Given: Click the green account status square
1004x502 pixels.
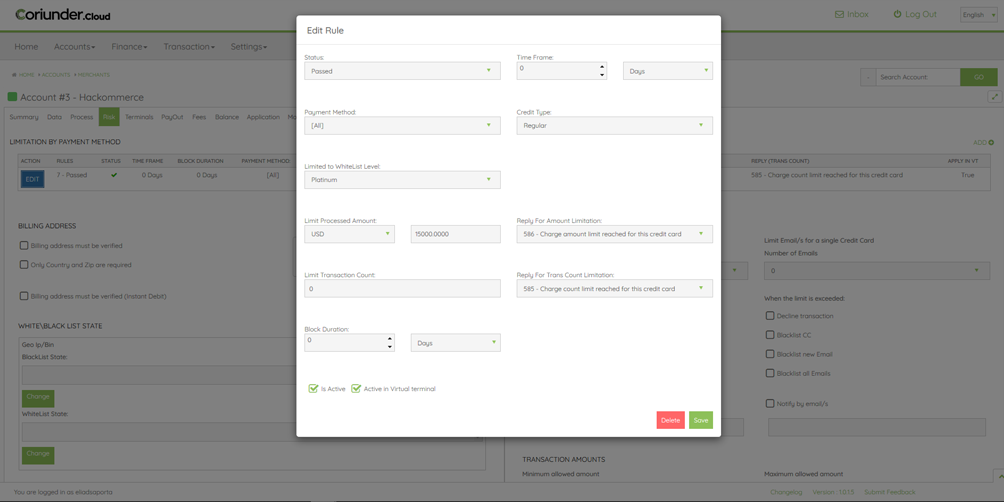Looking at the screenshot, I should [12, 97].
